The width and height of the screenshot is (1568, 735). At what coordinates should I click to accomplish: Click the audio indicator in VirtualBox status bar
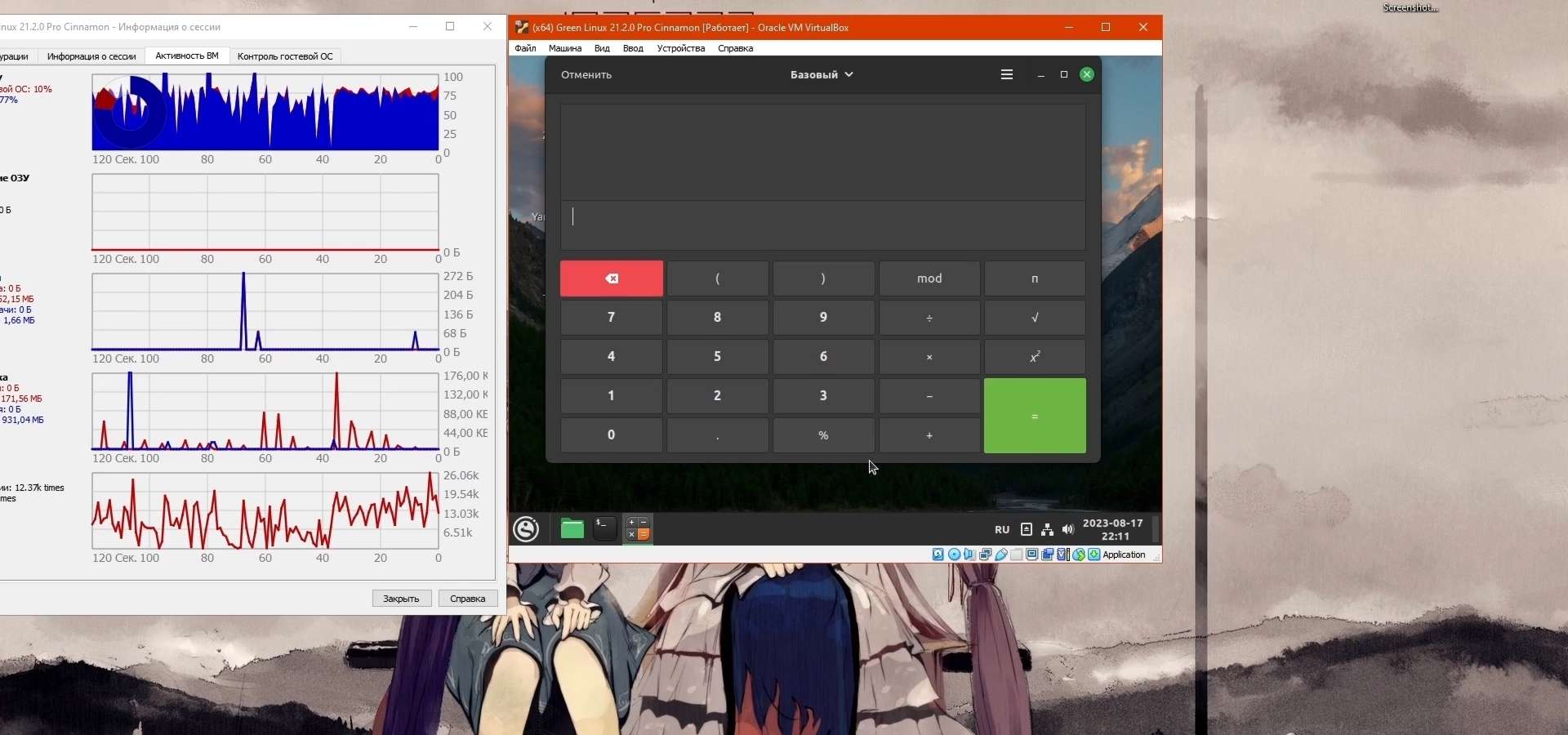(969, 555)
